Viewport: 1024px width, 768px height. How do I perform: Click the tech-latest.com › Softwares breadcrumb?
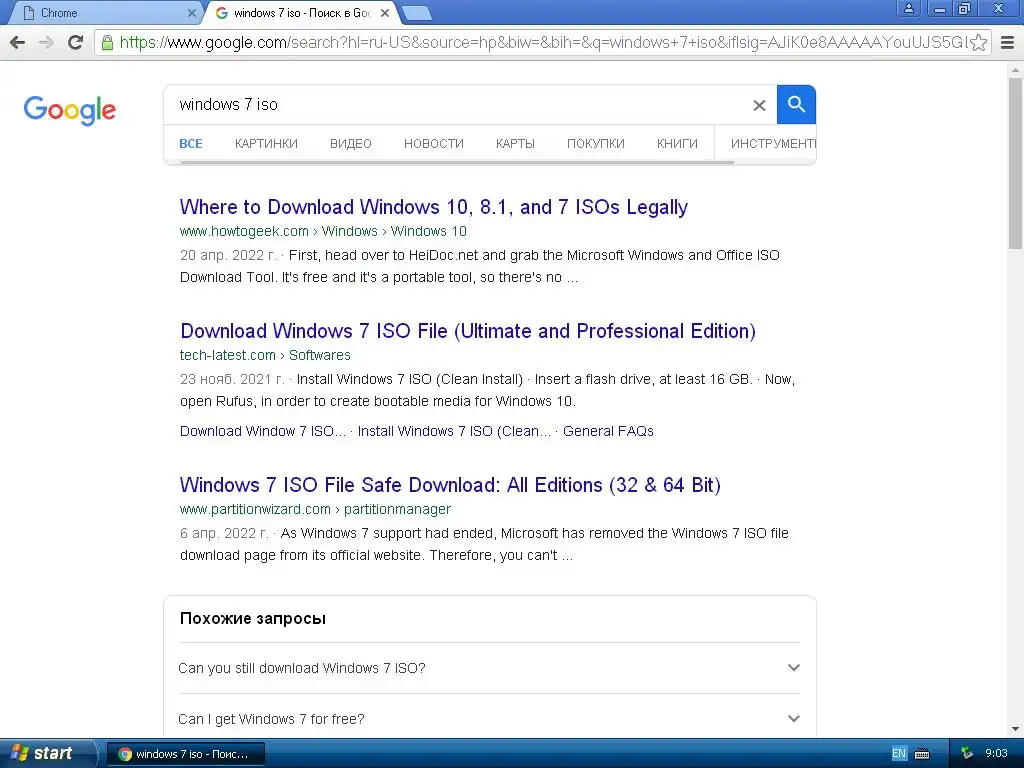(x=265, y=355)
